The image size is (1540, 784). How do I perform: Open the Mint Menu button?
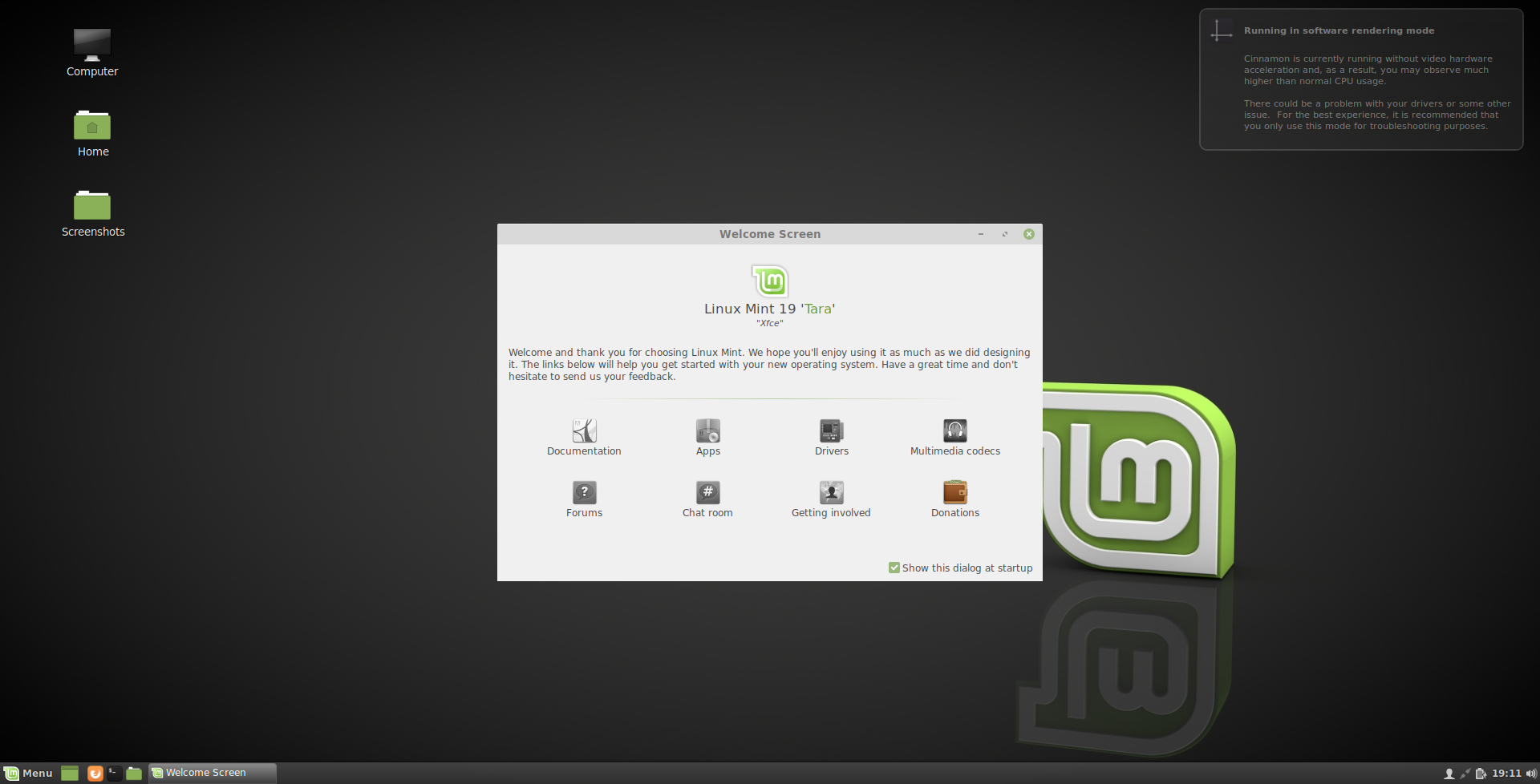tap(28, 774)
